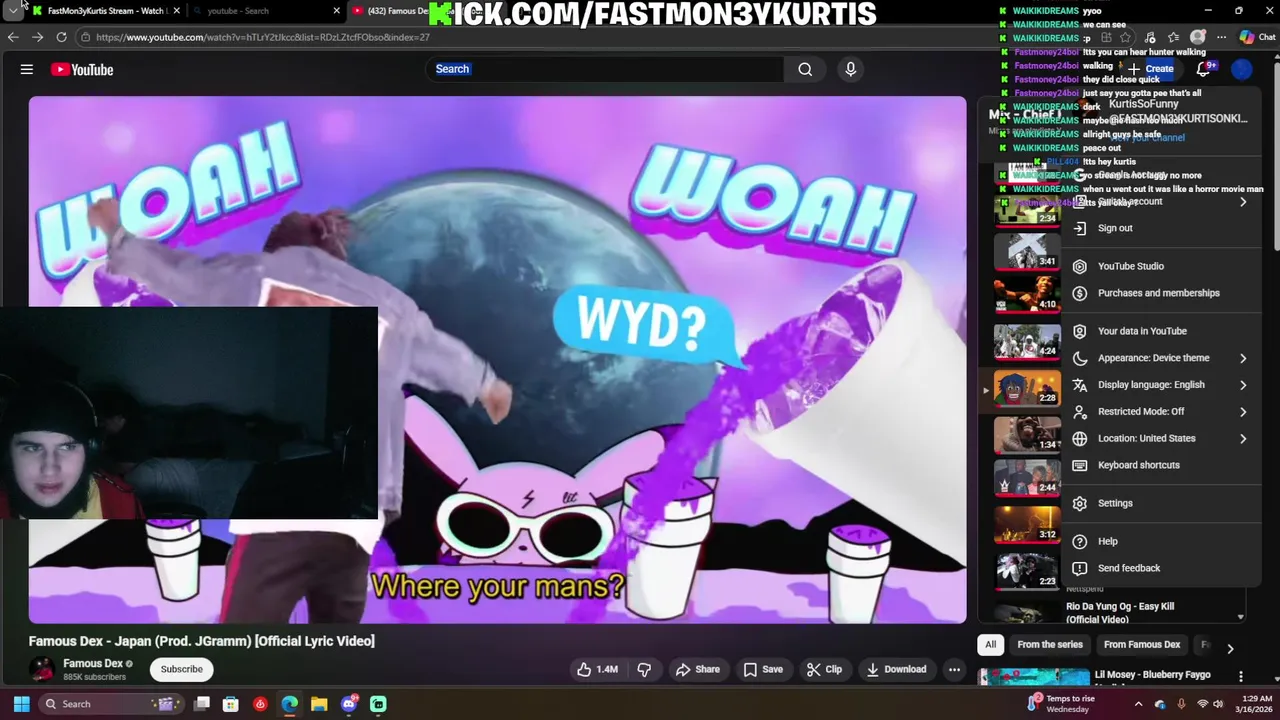Click the playlist panel down arrow
This screenshot has height=720, width=1280.
click(x=1241, y=617)
